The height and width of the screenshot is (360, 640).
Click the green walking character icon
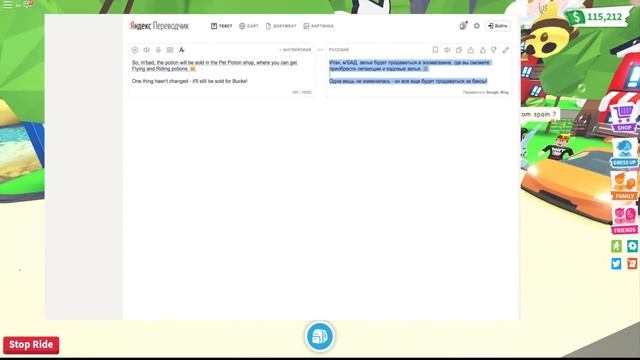[x=616, y=246]
